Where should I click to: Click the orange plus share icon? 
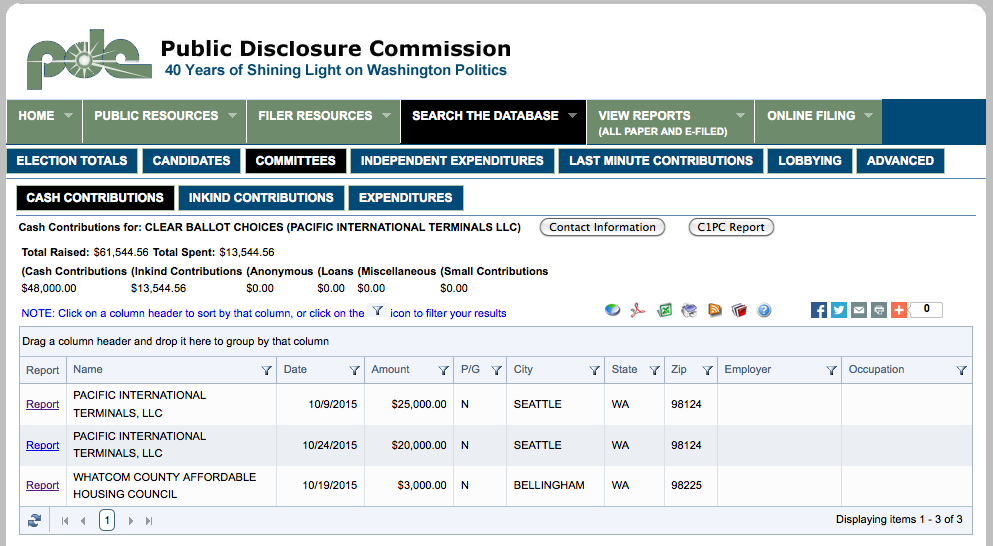click(899, 310)
